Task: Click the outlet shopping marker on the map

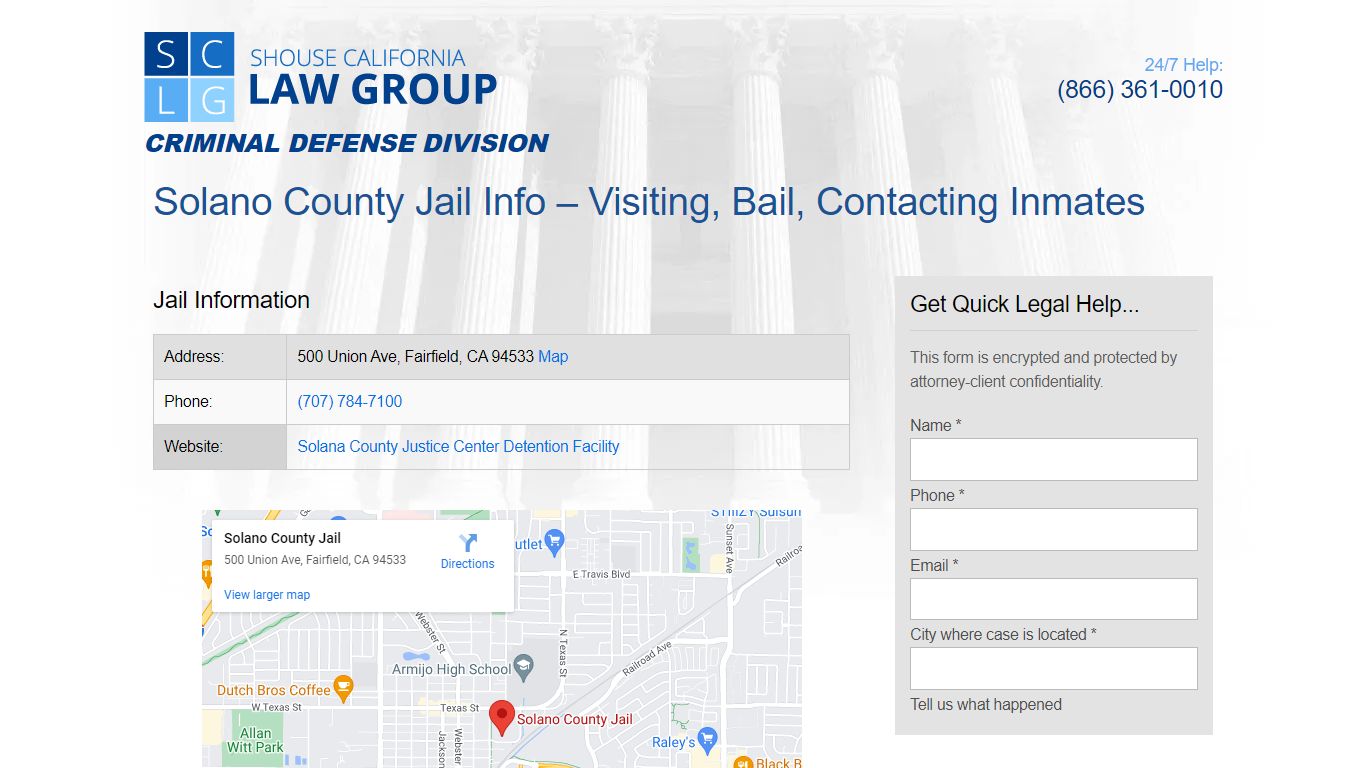Action: (x=555, y=543)
